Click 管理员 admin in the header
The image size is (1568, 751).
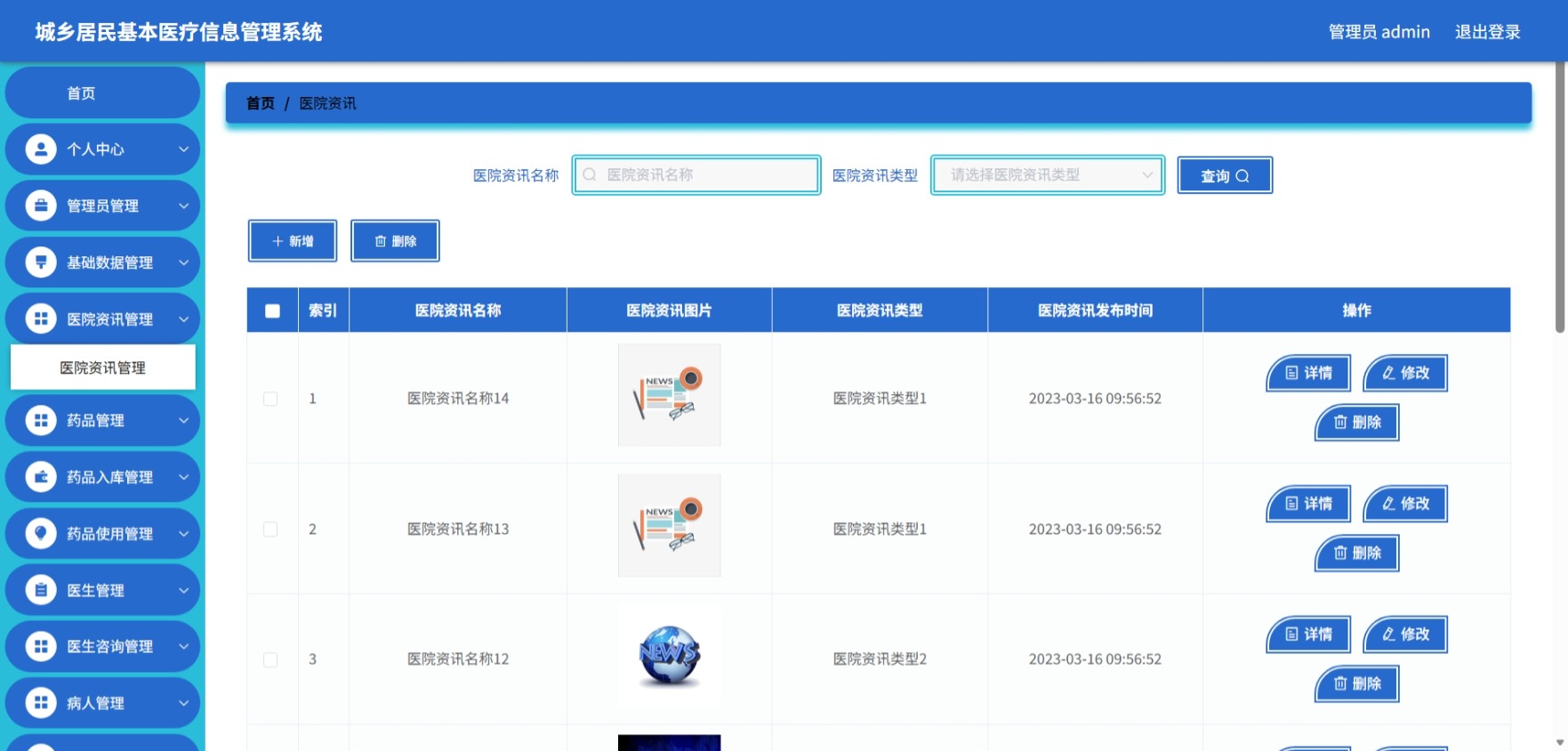pos(1379,32)
